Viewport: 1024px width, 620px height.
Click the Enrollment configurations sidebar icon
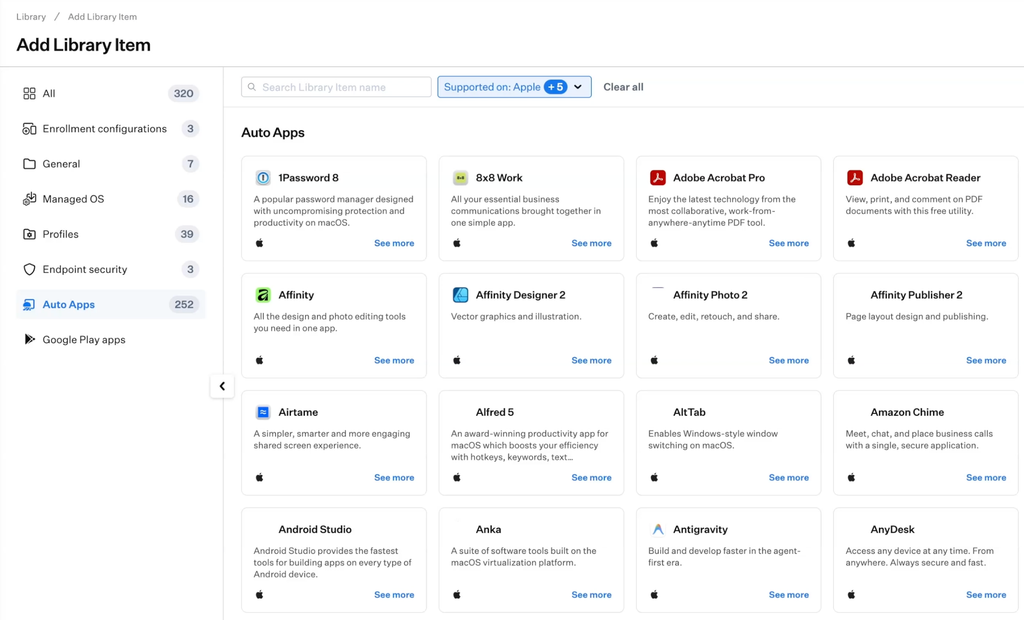[x=29, y=129]
